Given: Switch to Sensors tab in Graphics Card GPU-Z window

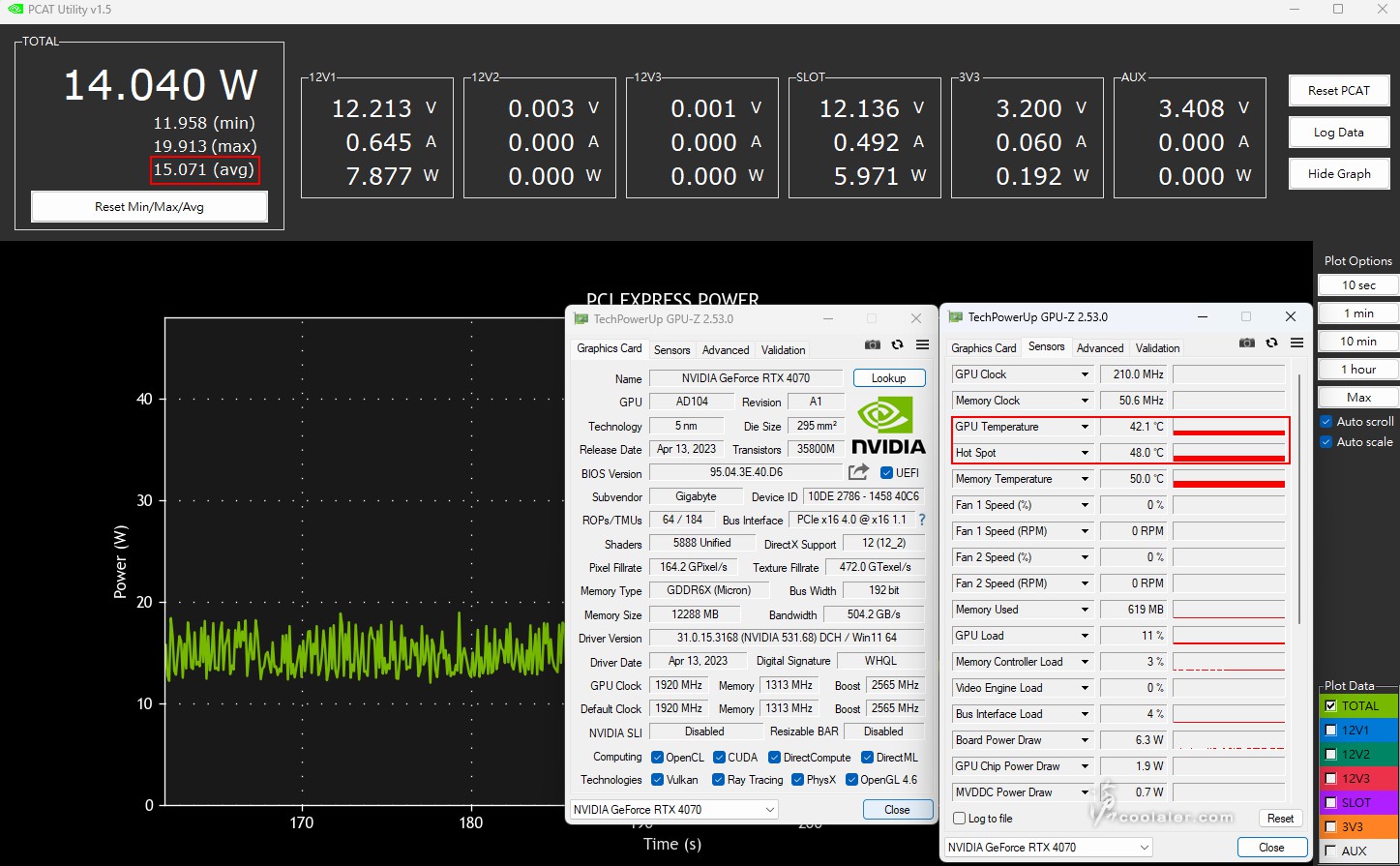Looking at the screenshot, I should coord(671,350).
